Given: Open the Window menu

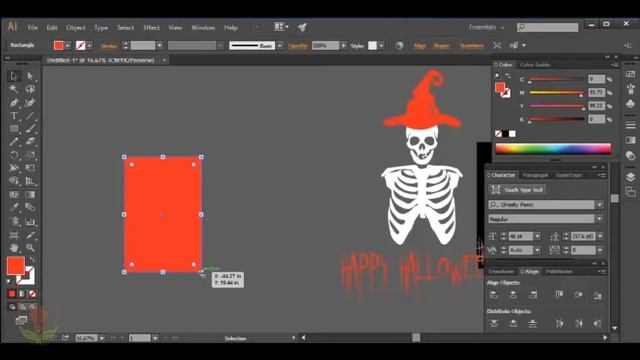Looking at the screenshot, I should click(203, 27).
